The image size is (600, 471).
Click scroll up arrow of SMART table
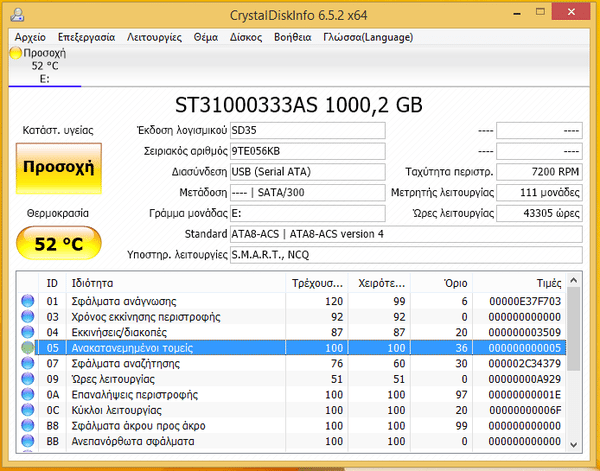[573, 281]
